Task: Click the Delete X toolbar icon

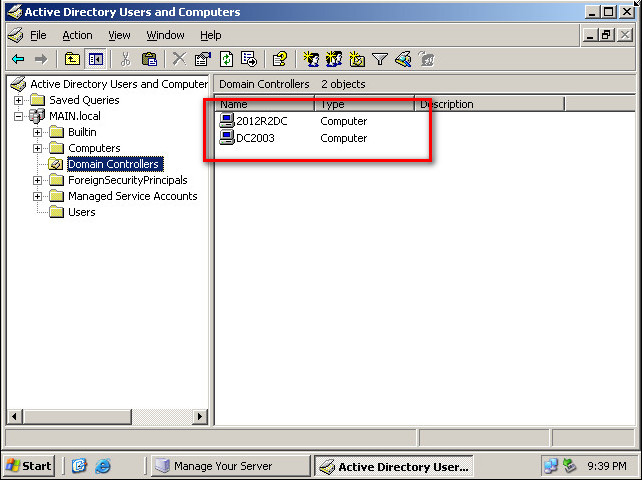Action: click(x=179, y=60)
